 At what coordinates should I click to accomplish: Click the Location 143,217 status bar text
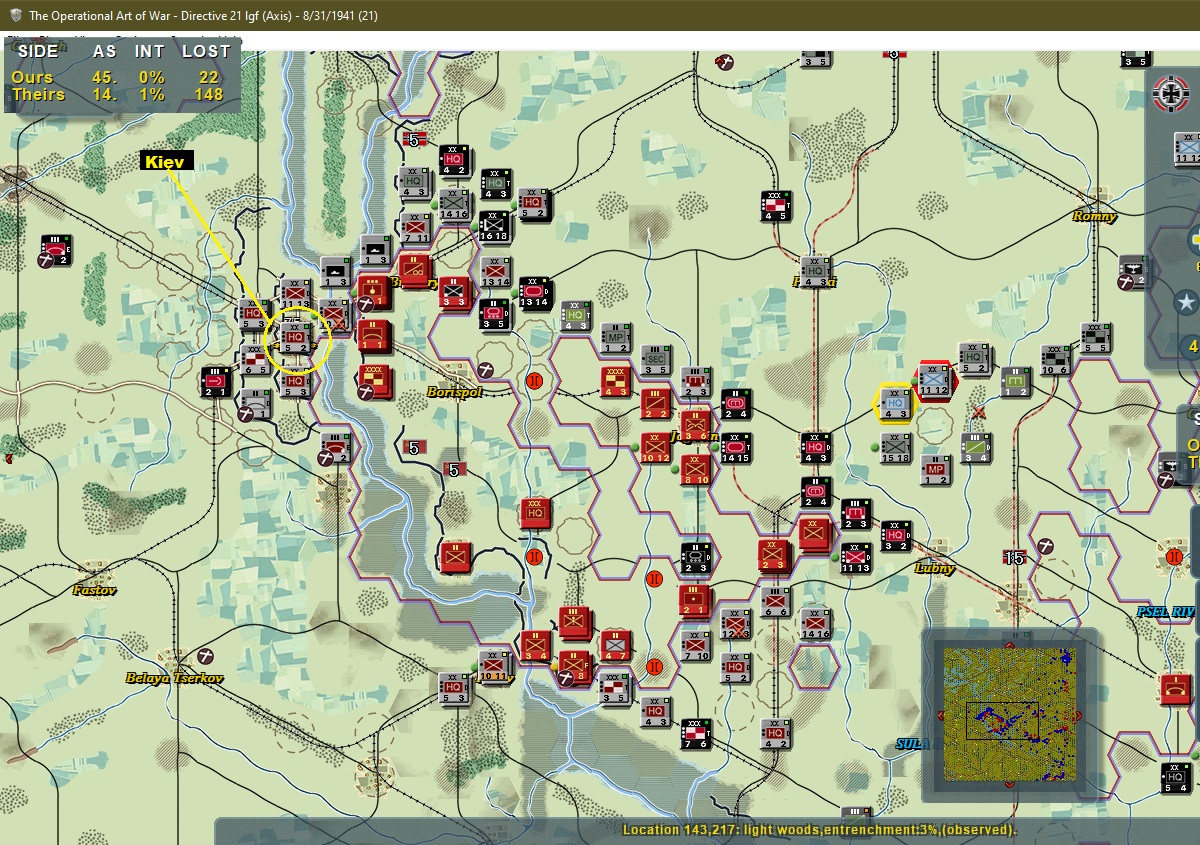820,830
